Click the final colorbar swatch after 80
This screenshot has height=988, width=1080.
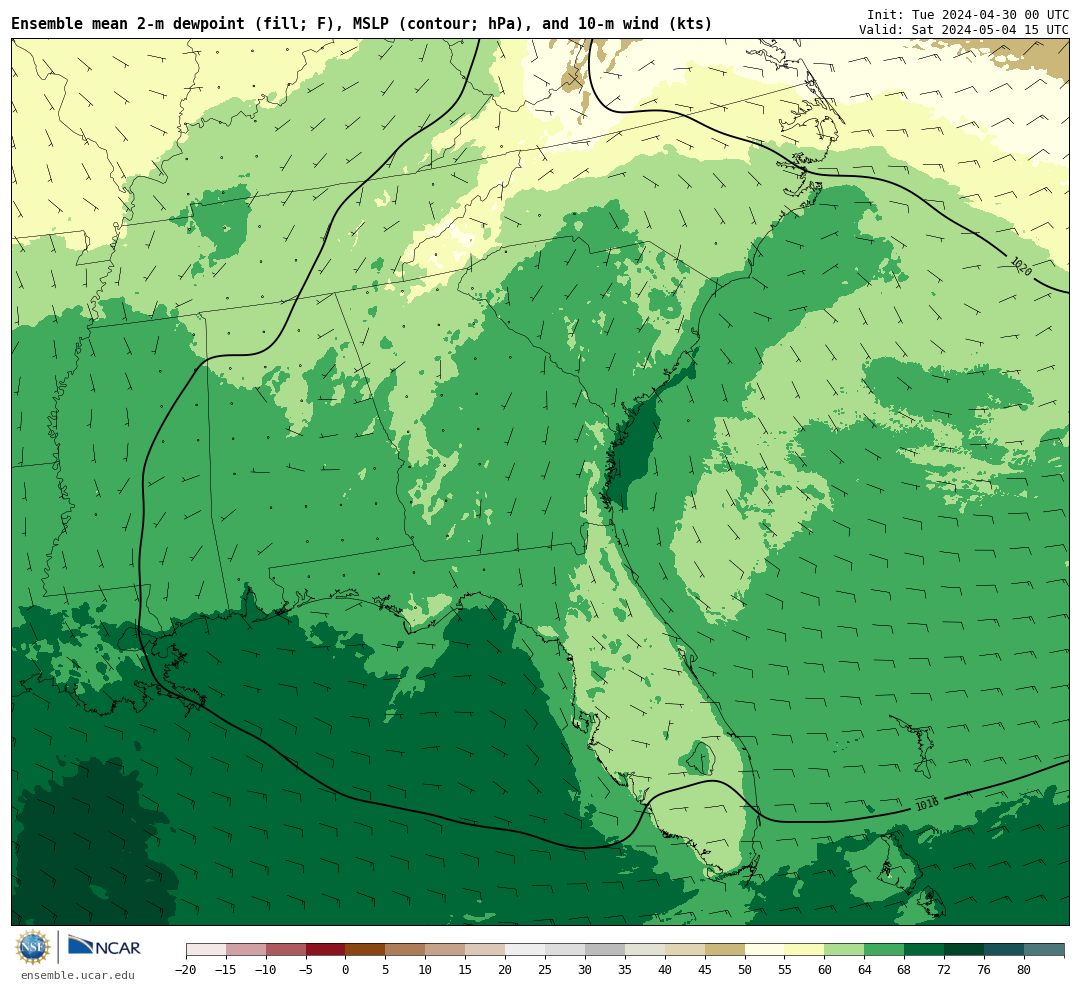point(1045,950)
